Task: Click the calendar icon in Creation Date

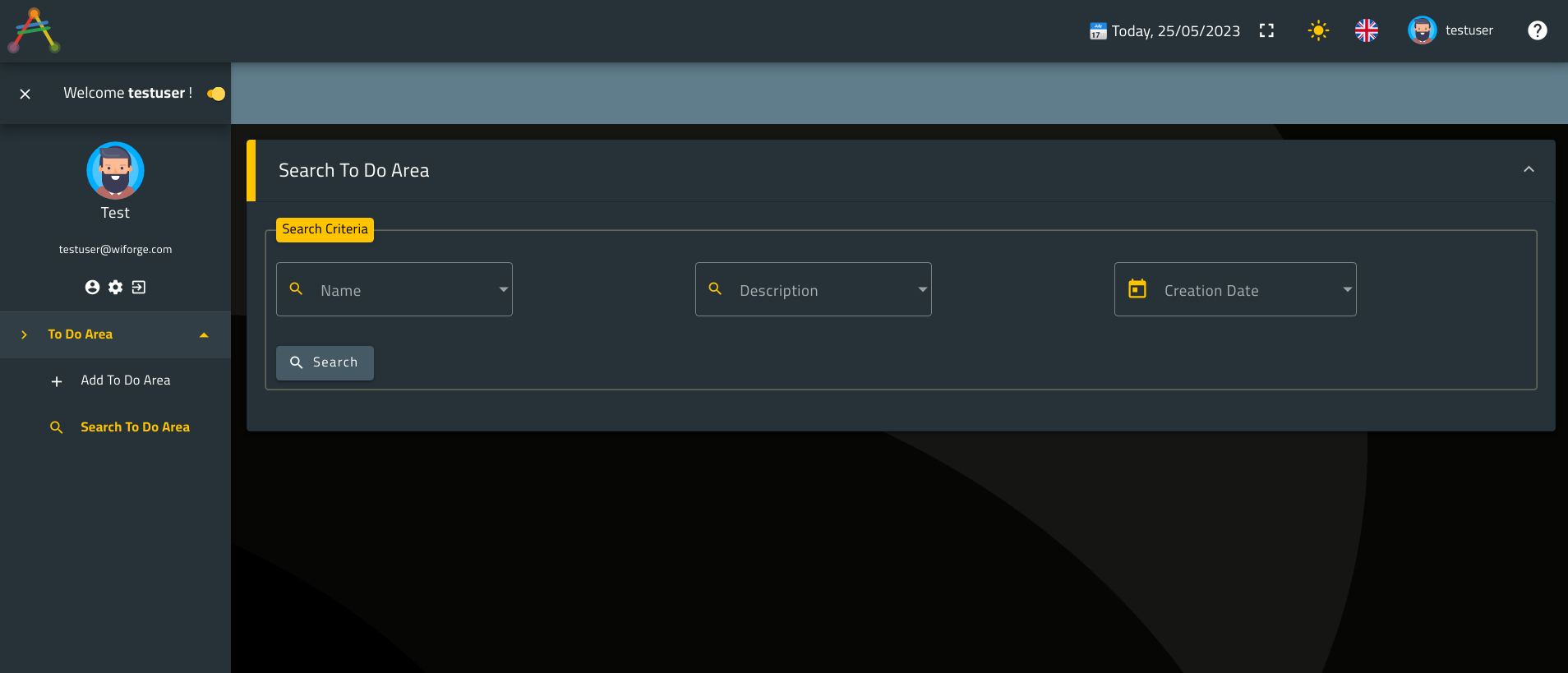Action: coord(1137,289)
